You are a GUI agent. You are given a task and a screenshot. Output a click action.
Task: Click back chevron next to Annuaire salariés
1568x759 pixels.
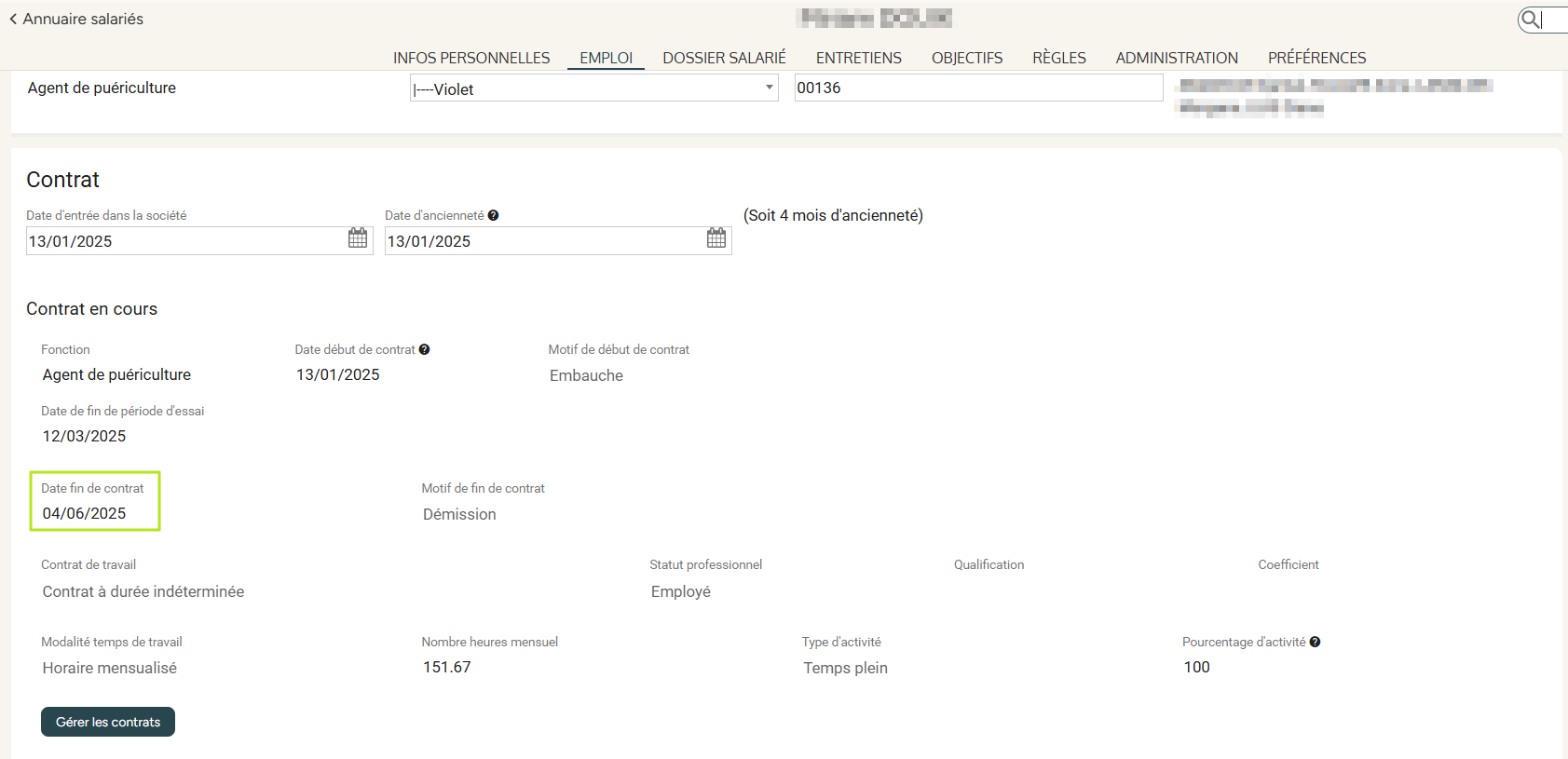coord(13,19)
